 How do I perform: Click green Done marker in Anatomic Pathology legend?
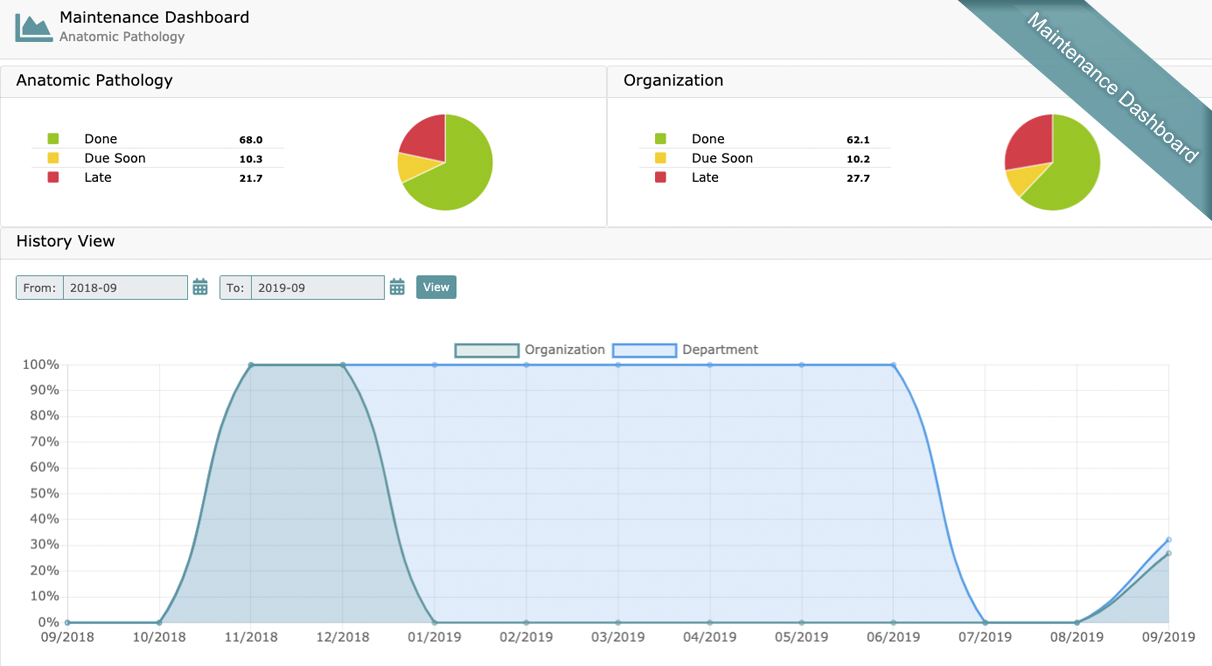[53, 139]
